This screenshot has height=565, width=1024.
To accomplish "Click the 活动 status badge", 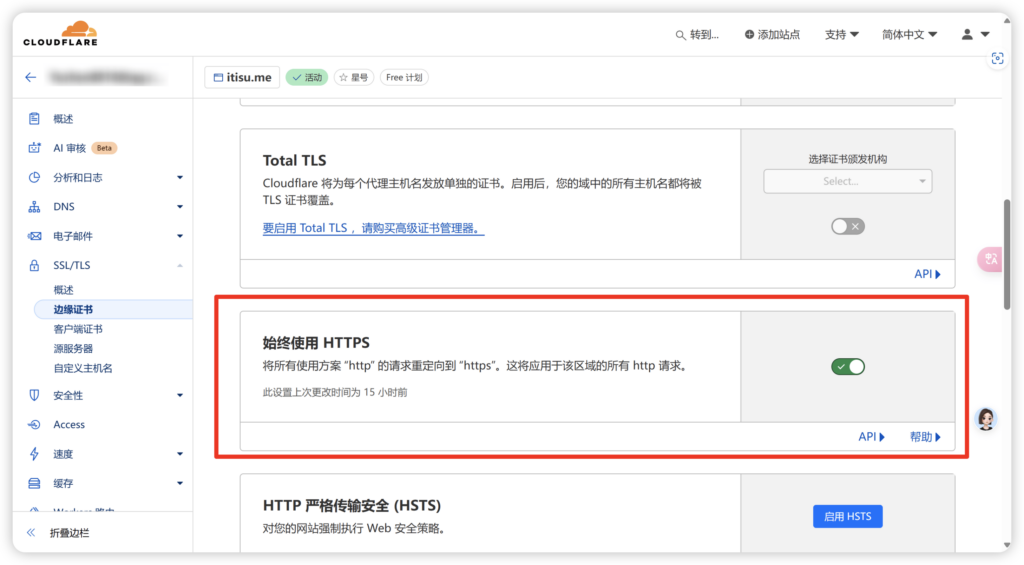I will point(307,77).
